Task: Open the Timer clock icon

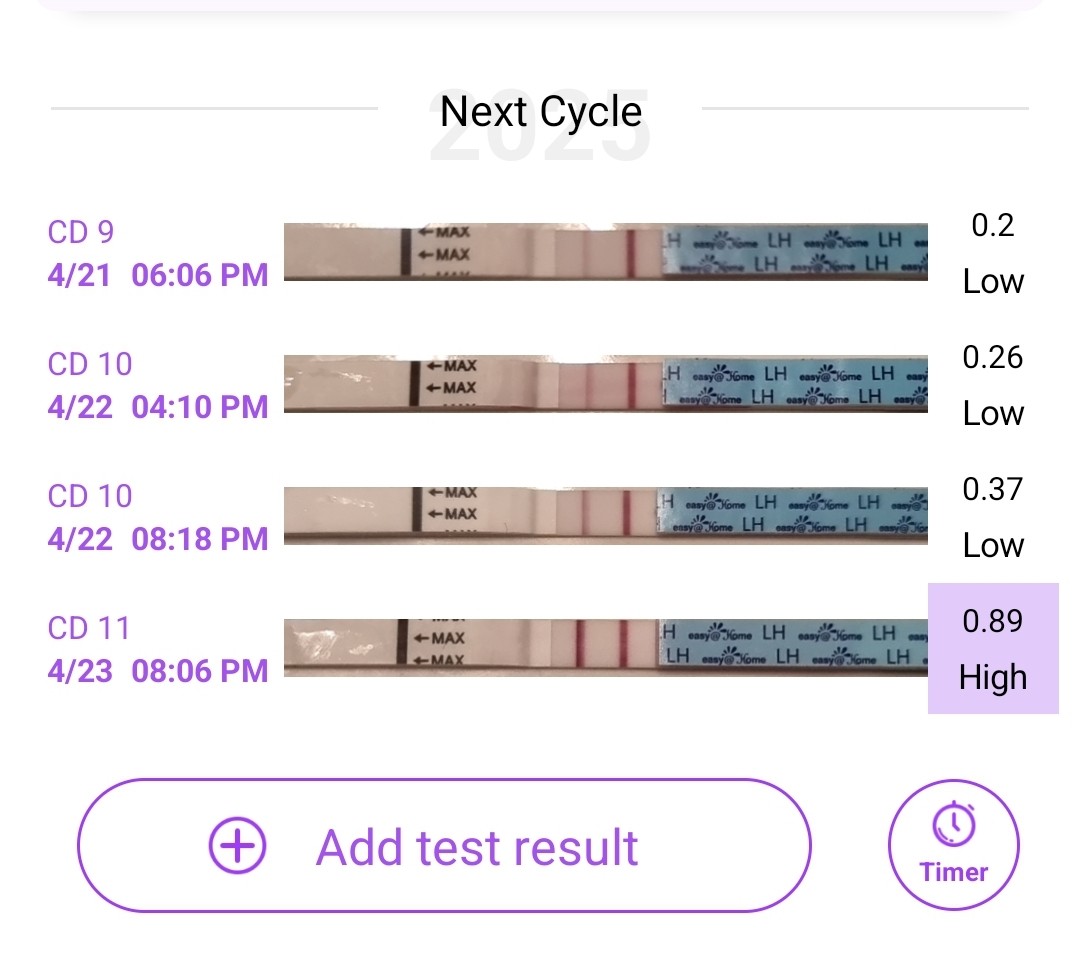Action: click(954, 825)
